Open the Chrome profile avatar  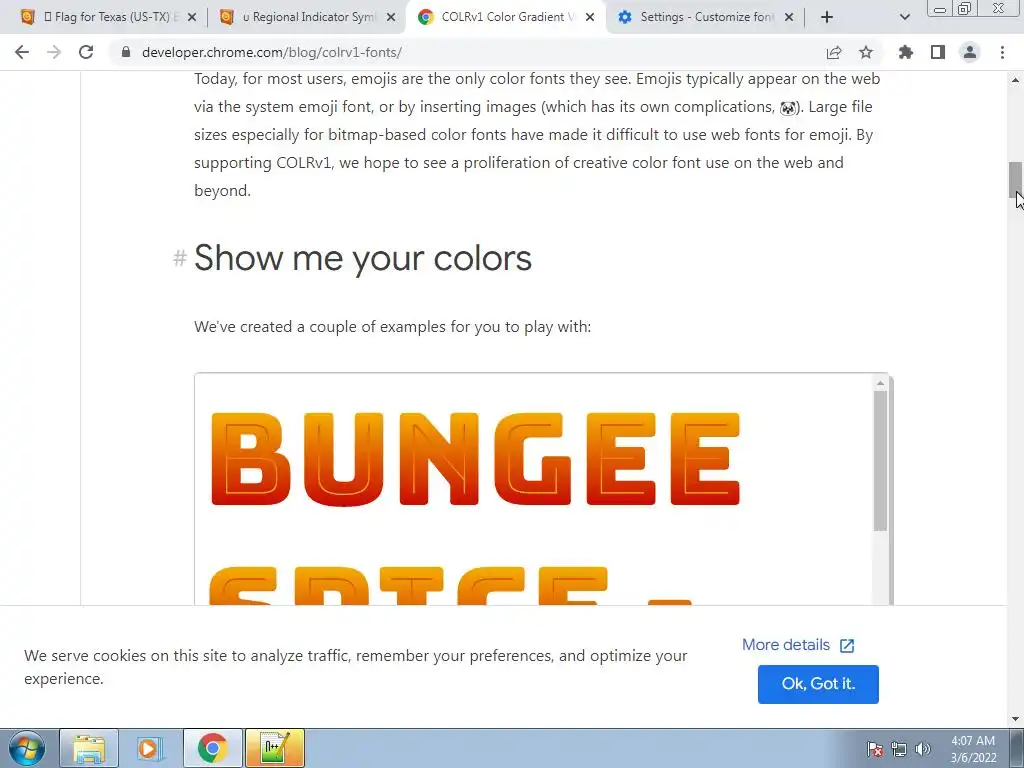click(x=970, y=52)
